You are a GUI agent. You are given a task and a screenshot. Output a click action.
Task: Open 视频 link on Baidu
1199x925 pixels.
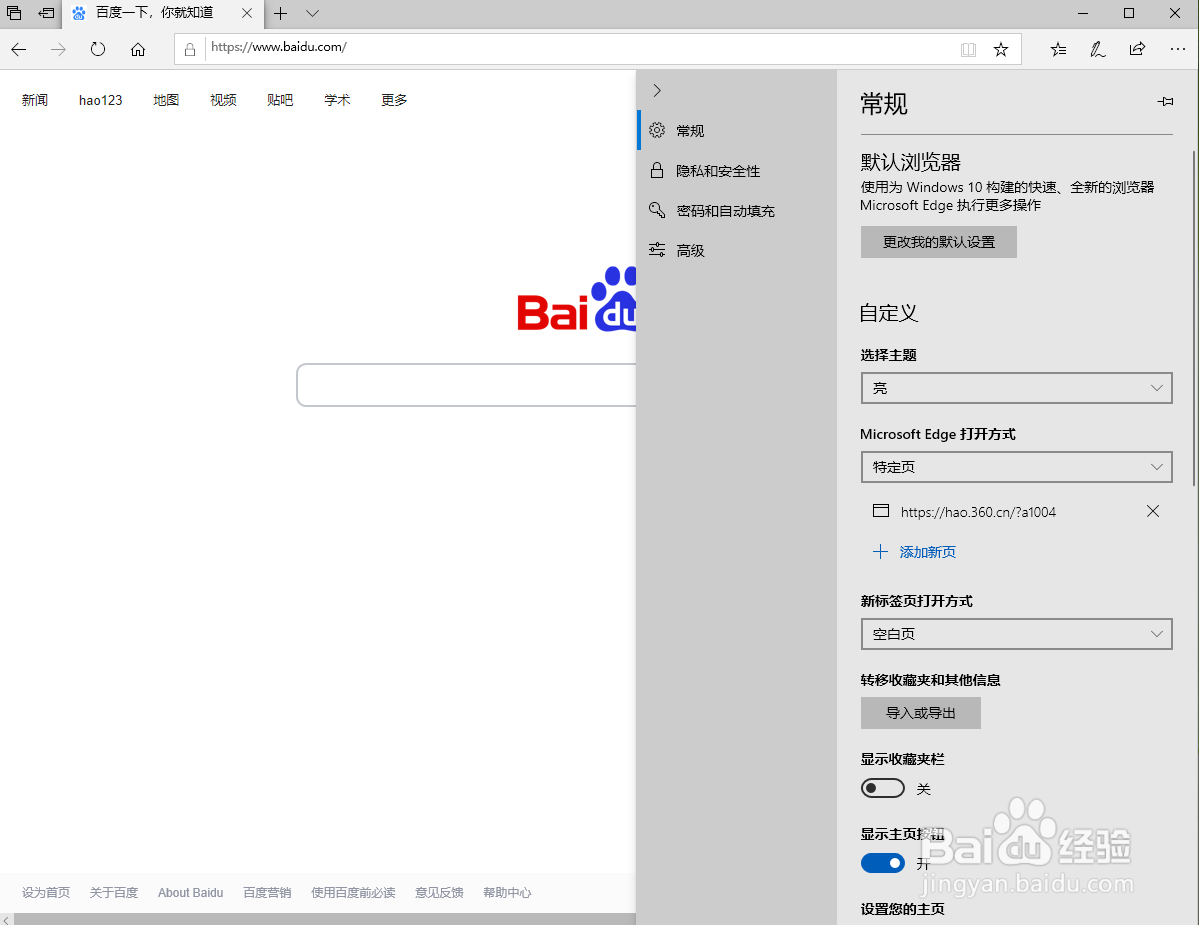pyautogui.click(x=223, y=100)
